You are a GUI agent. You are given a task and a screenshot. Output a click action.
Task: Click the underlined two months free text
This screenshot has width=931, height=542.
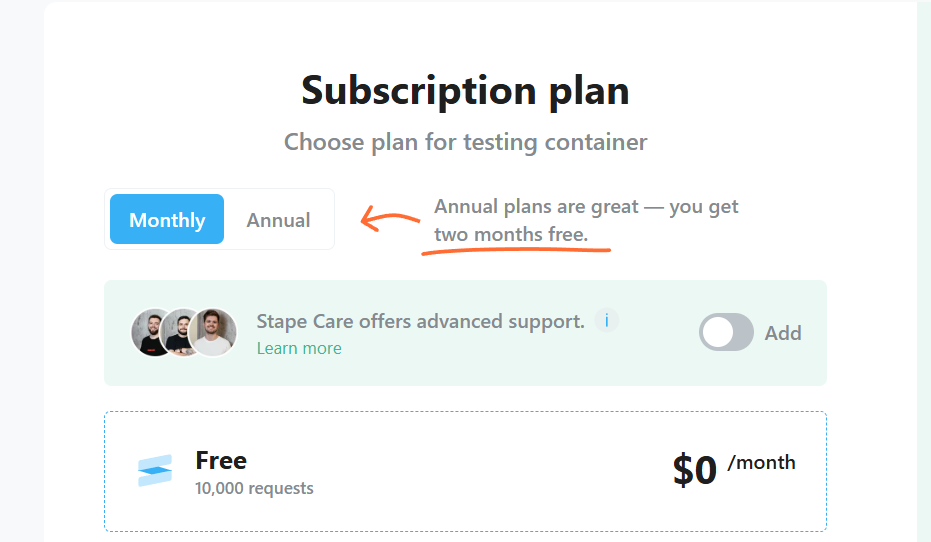click(x=511, y=235)
